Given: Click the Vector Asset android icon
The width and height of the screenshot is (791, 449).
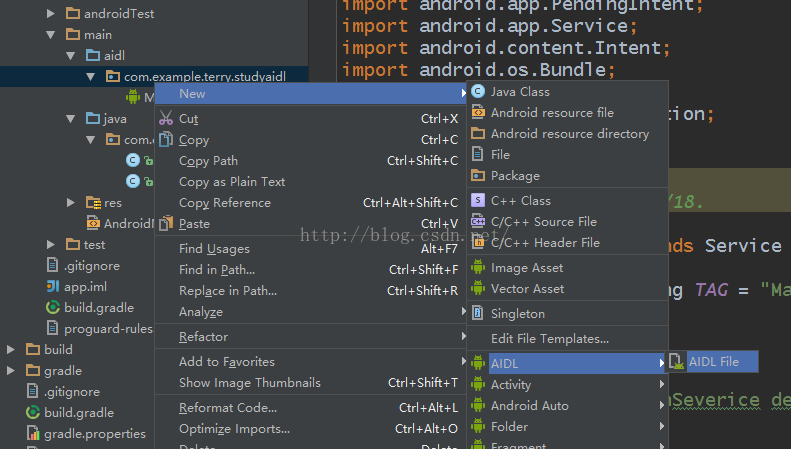Looking at the screenshot, I should [478, 288].
